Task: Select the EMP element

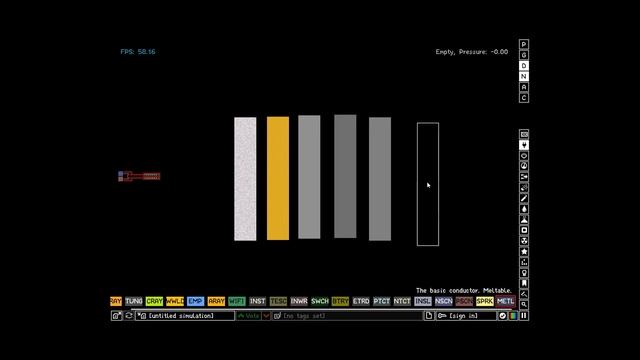Action: pos(196,301)
